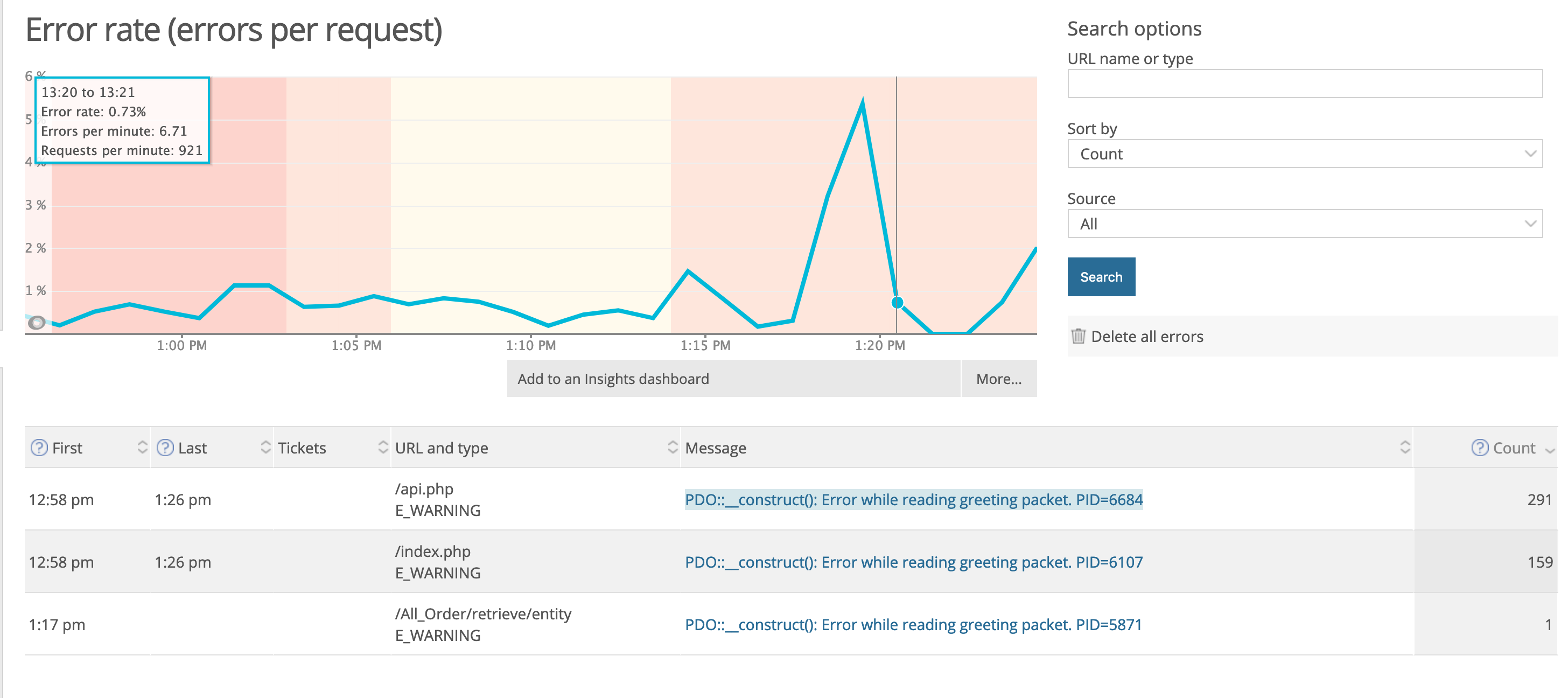
Task: Toggle sort arrows on URL and type column
Action: 672,448
